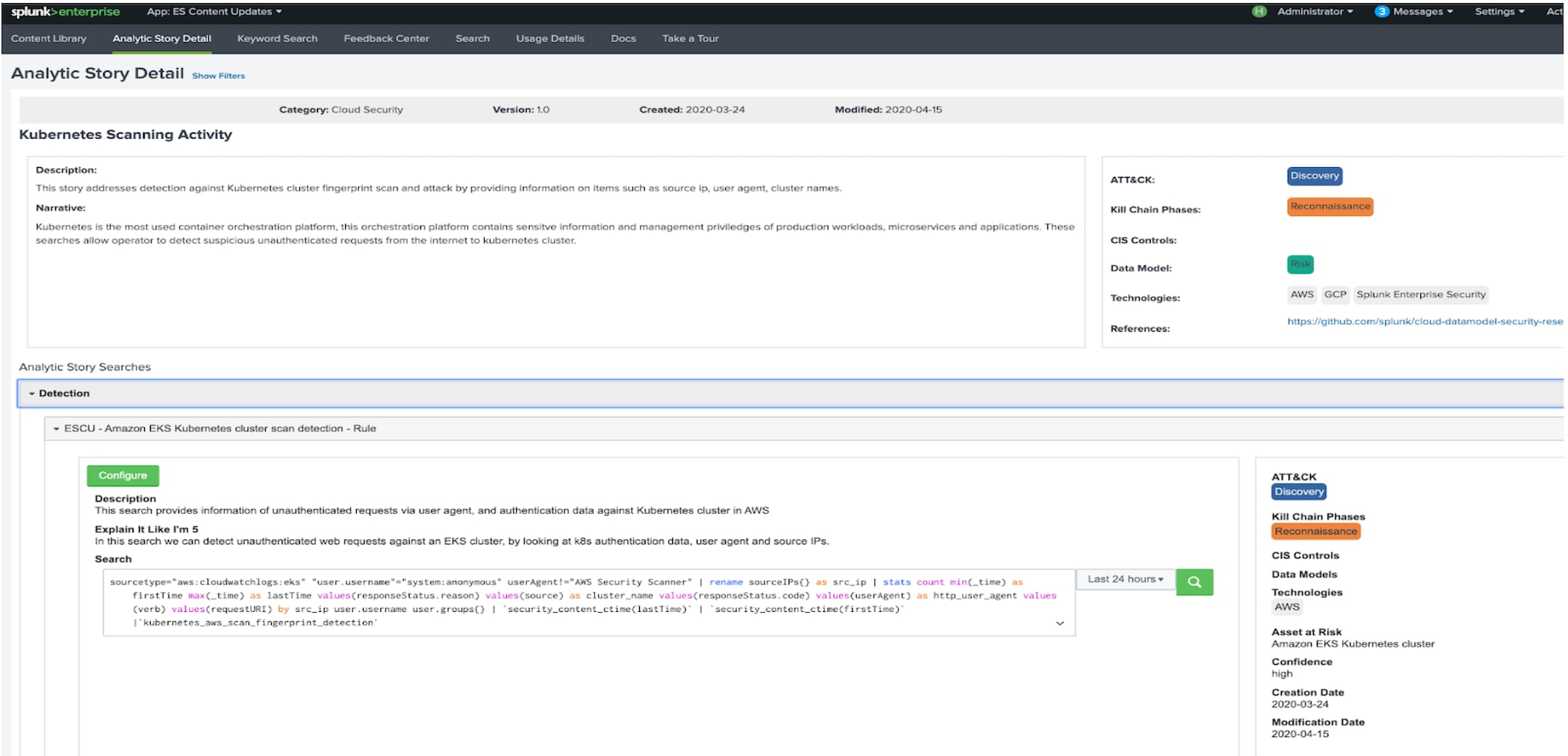Start Take a Tour
Screen dimensions: 1568x756
point(691,38)
